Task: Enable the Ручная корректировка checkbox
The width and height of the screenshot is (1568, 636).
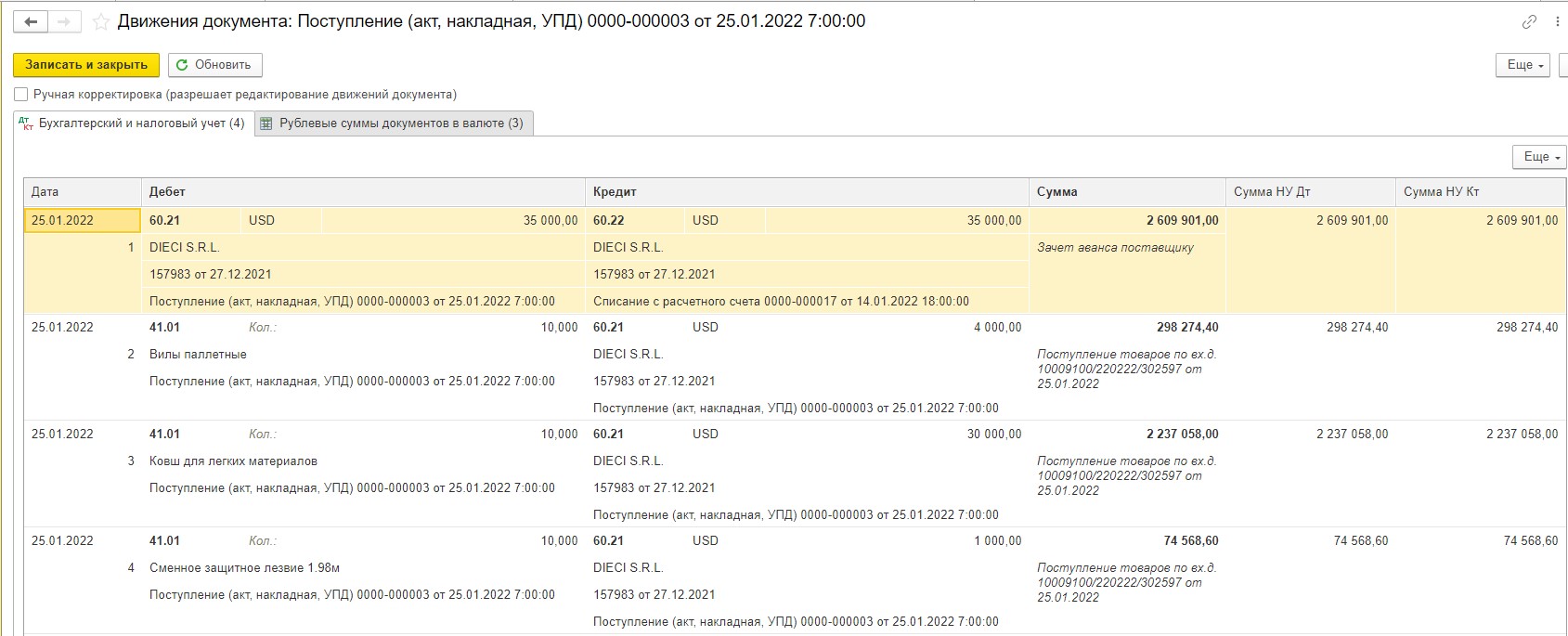Action: click(21, 95)
